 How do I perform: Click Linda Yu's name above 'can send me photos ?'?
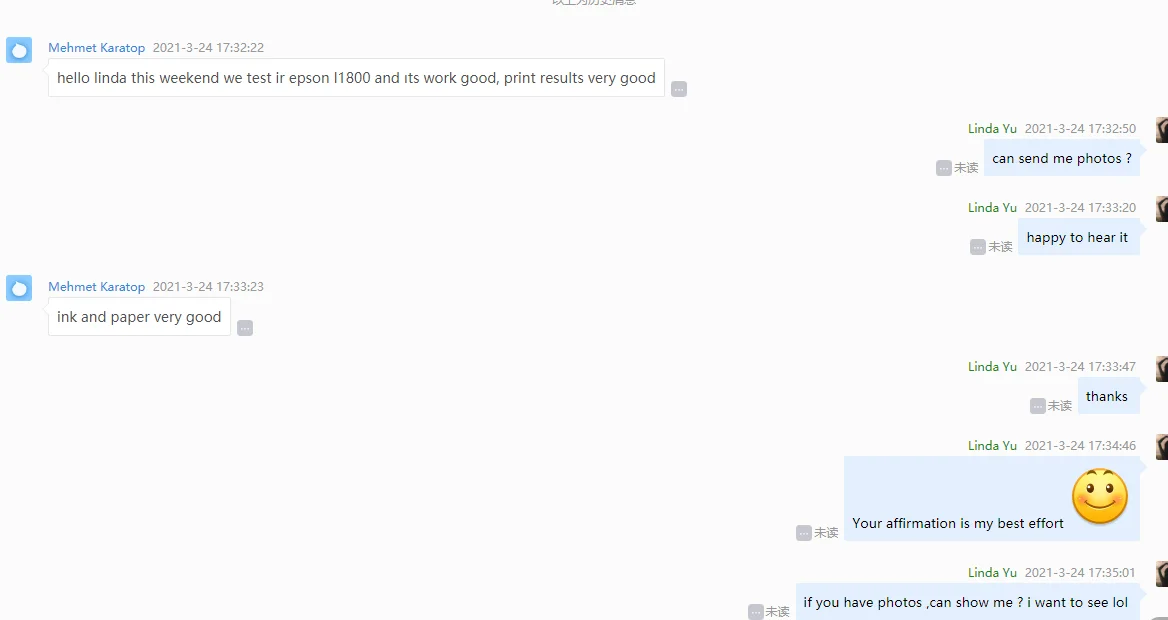pos(992,129)
